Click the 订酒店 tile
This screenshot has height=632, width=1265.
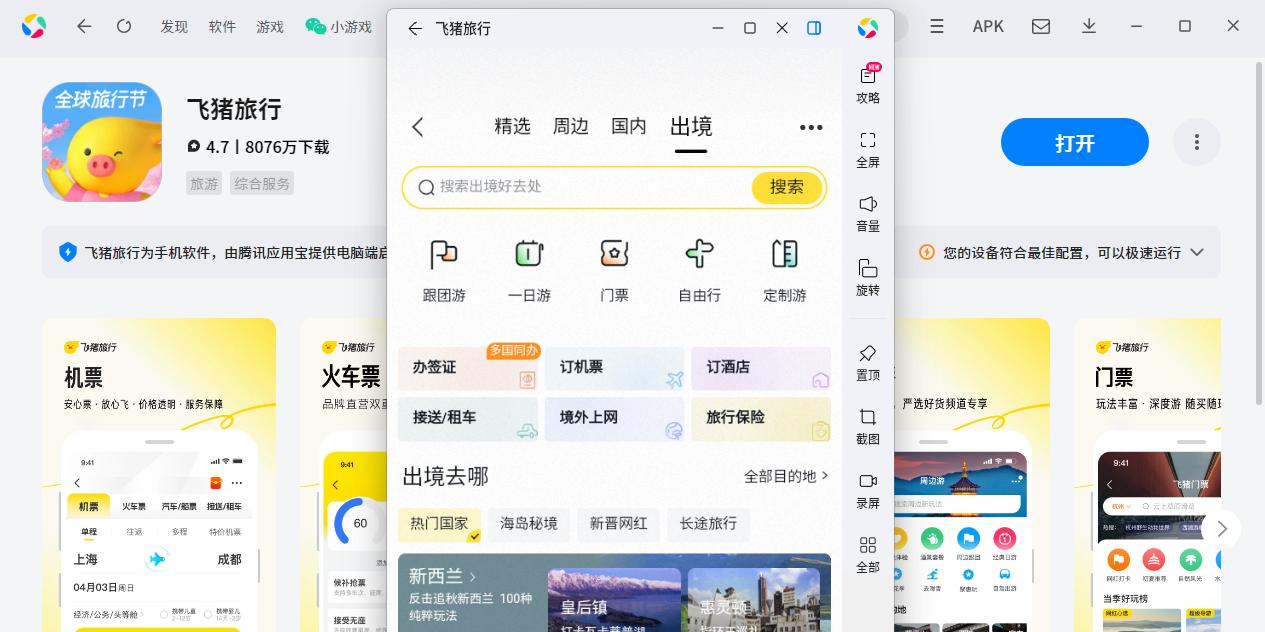[761, 368]
